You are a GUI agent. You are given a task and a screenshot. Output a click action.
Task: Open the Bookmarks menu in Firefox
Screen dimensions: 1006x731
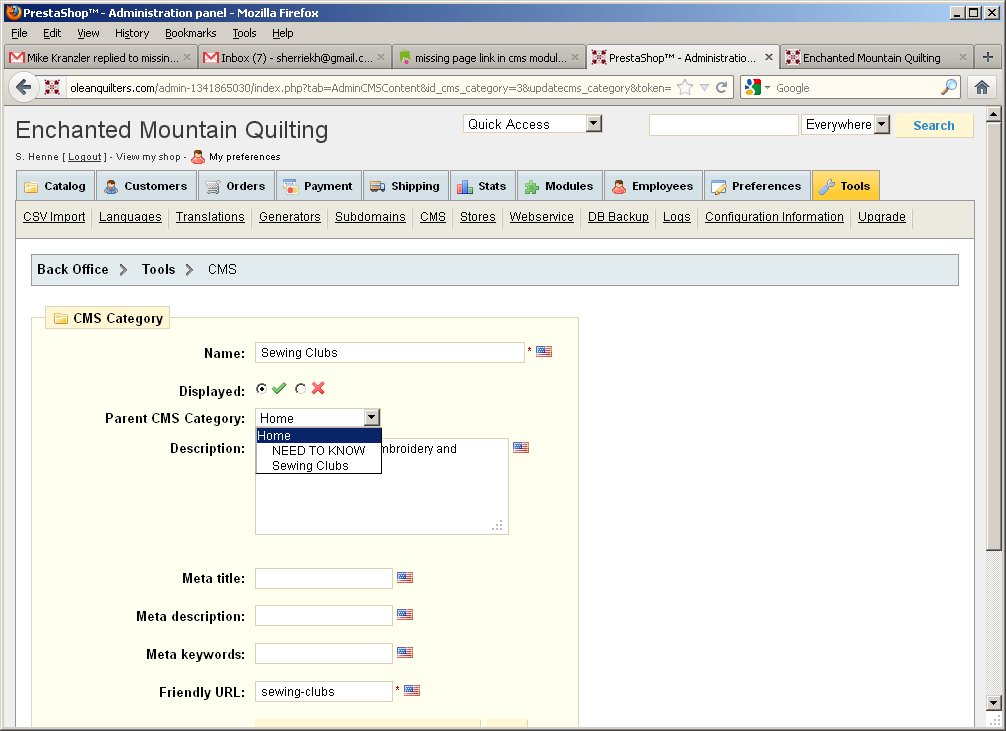[x=190, y=33]
